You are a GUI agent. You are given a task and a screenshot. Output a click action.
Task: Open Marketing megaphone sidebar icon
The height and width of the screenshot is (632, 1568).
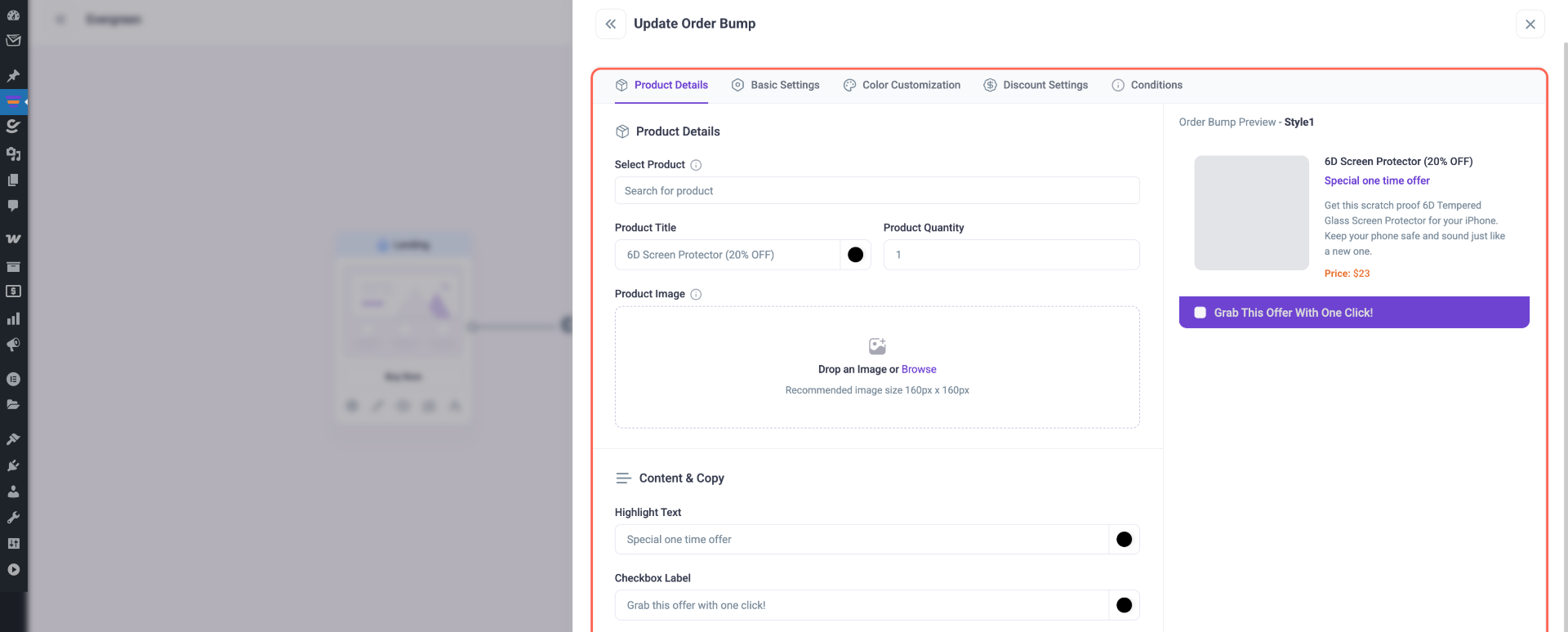point(13,345)
